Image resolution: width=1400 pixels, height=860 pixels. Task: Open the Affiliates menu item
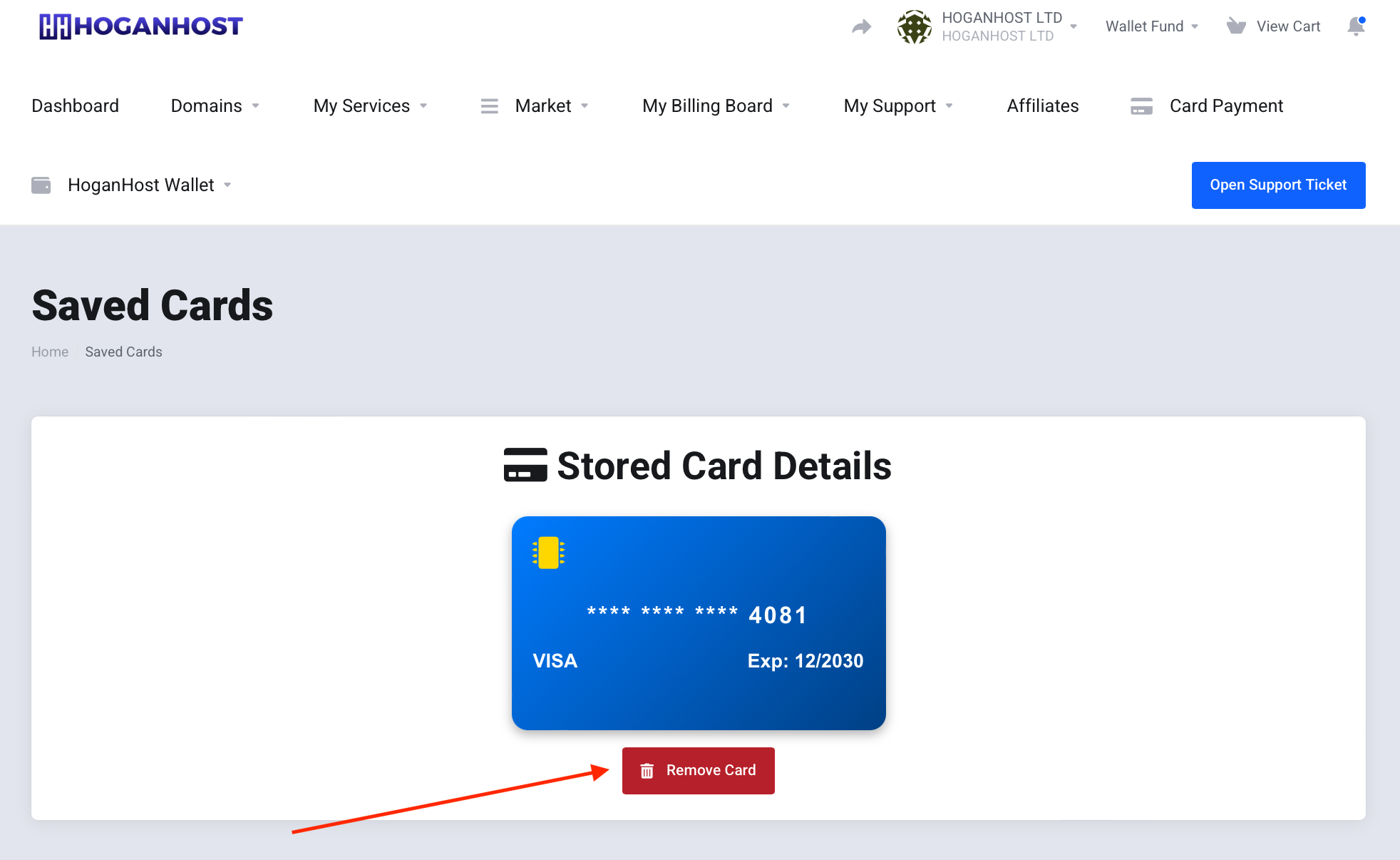click(x=1043, y=106)
